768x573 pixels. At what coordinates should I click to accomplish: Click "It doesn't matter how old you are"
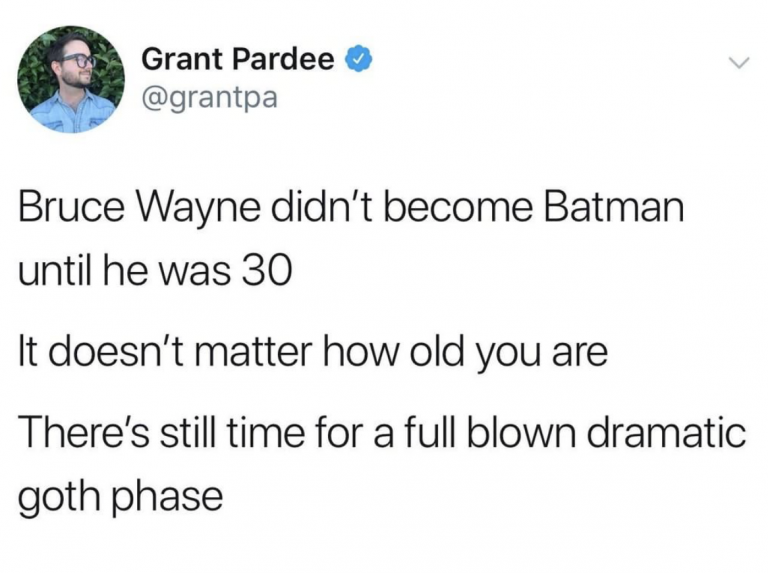click(x=313, y=351)
